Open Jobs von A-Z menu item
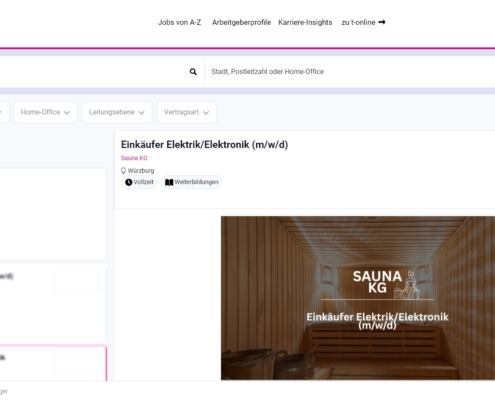The height and width of the screenshot is (400, 495). click(179, 22)
